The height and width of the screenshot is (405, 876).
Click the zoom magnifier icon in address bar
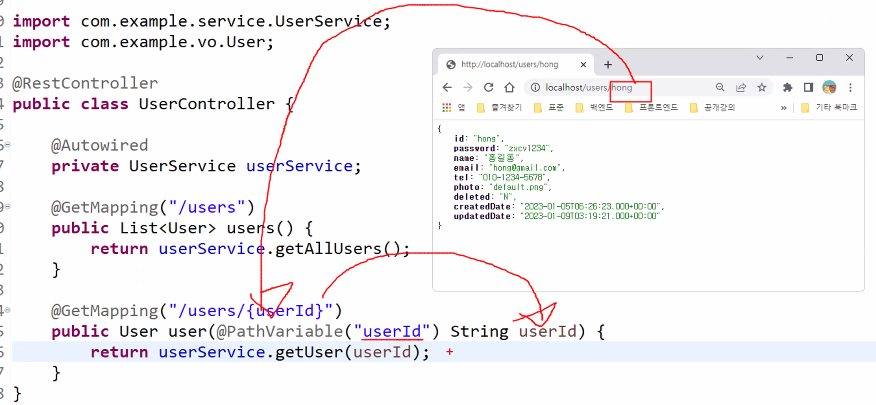coord(720,88)
